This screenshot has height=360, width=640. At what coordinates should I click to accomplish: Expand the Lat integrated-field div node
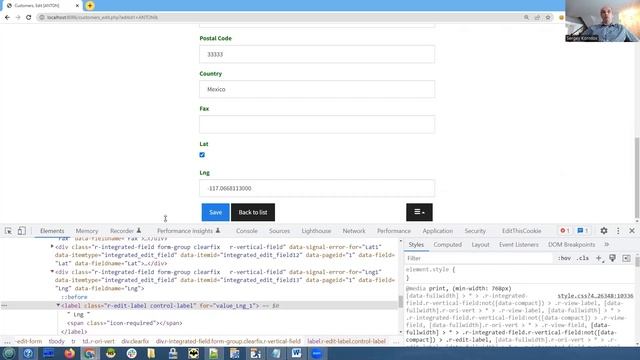tap(52, 247)
